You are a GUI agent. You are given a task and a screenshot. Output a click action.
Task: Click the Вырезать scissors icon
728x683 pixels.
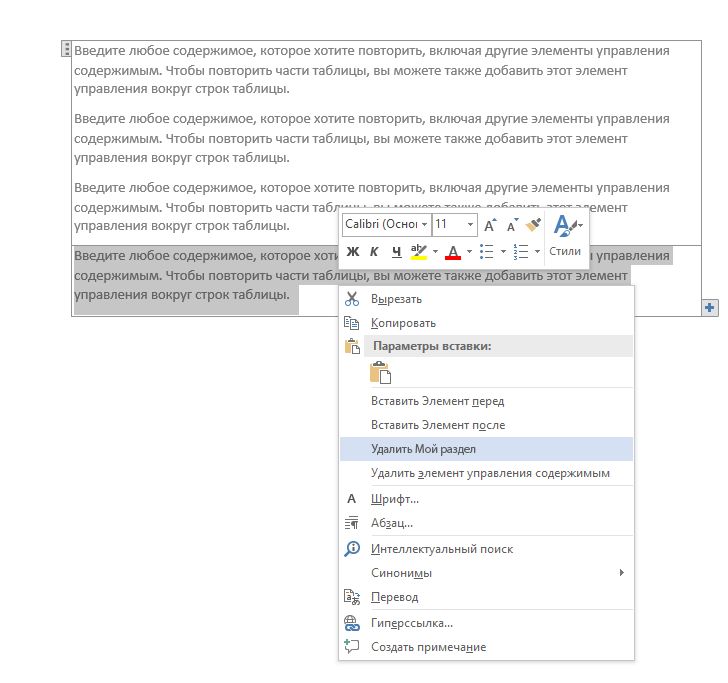pyautogui.click(x=352, y=299)
